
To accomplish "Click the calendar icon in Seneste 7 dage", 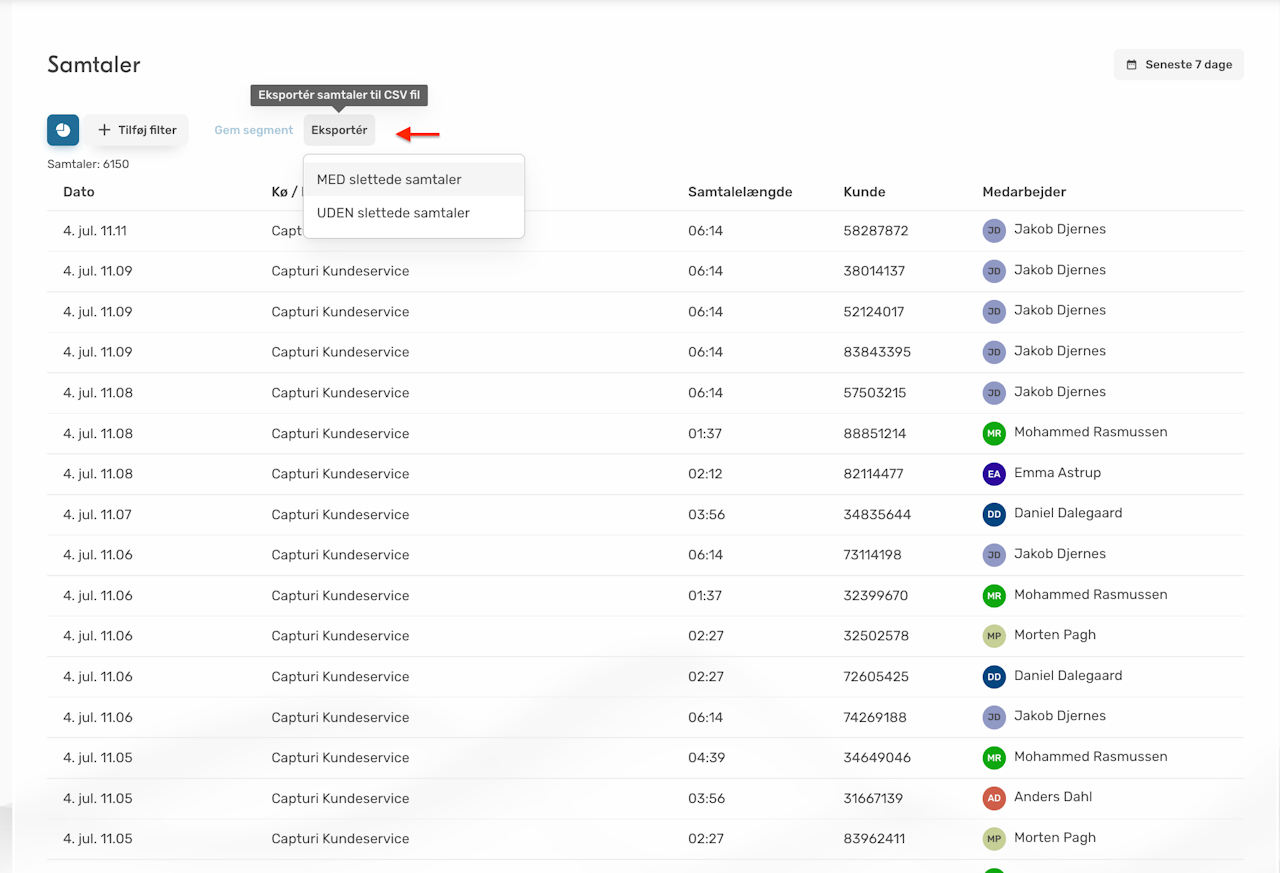I will tap(1132, 65).
